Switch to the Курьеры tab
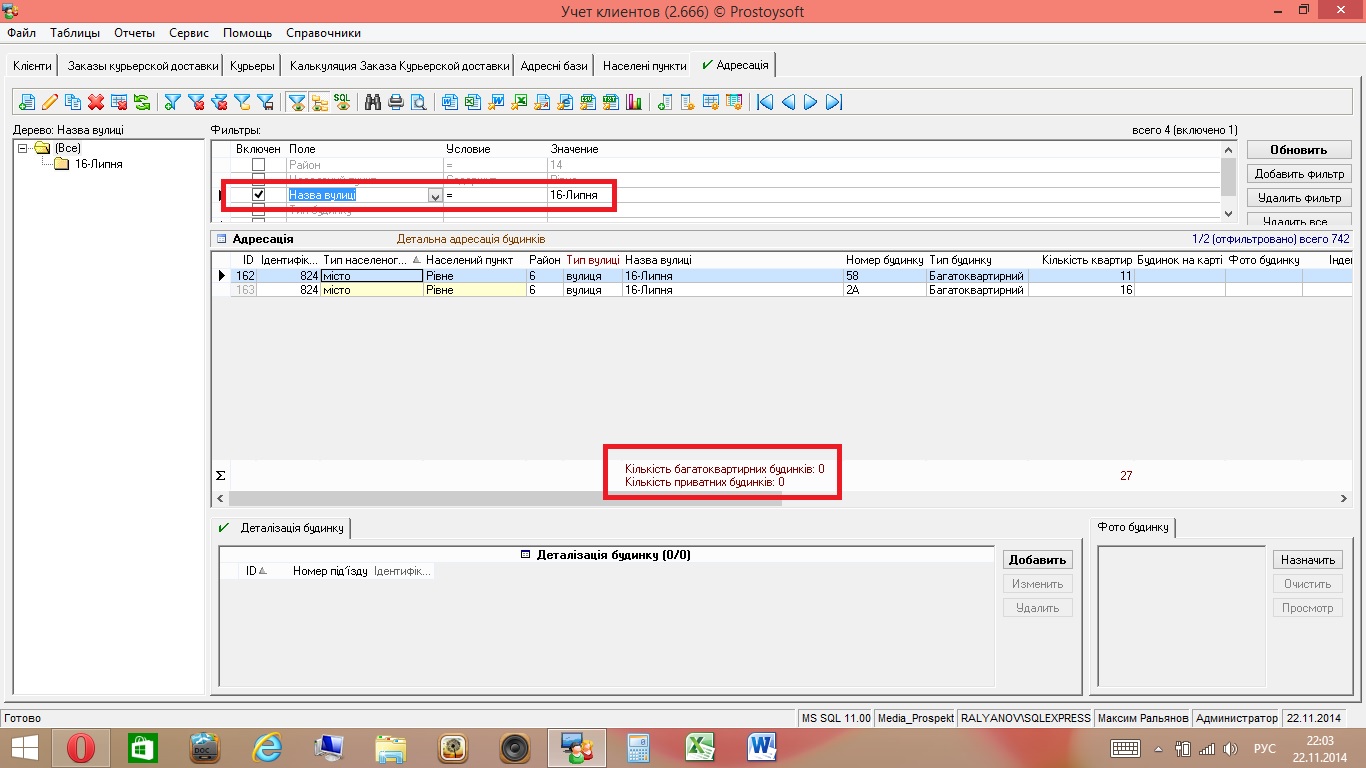The height and width of the screenshot is (768, 1366). click(x=252, y=66)
